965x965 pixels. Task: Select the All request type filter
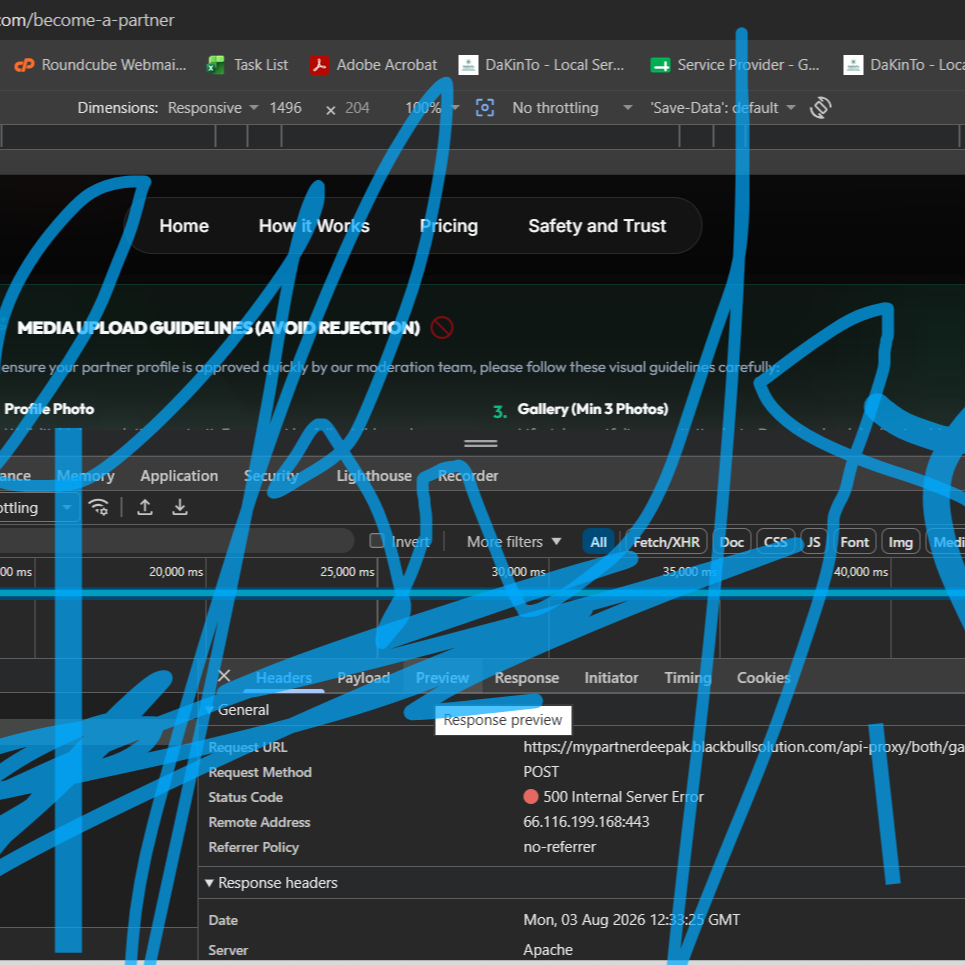[x=598, y=542]
